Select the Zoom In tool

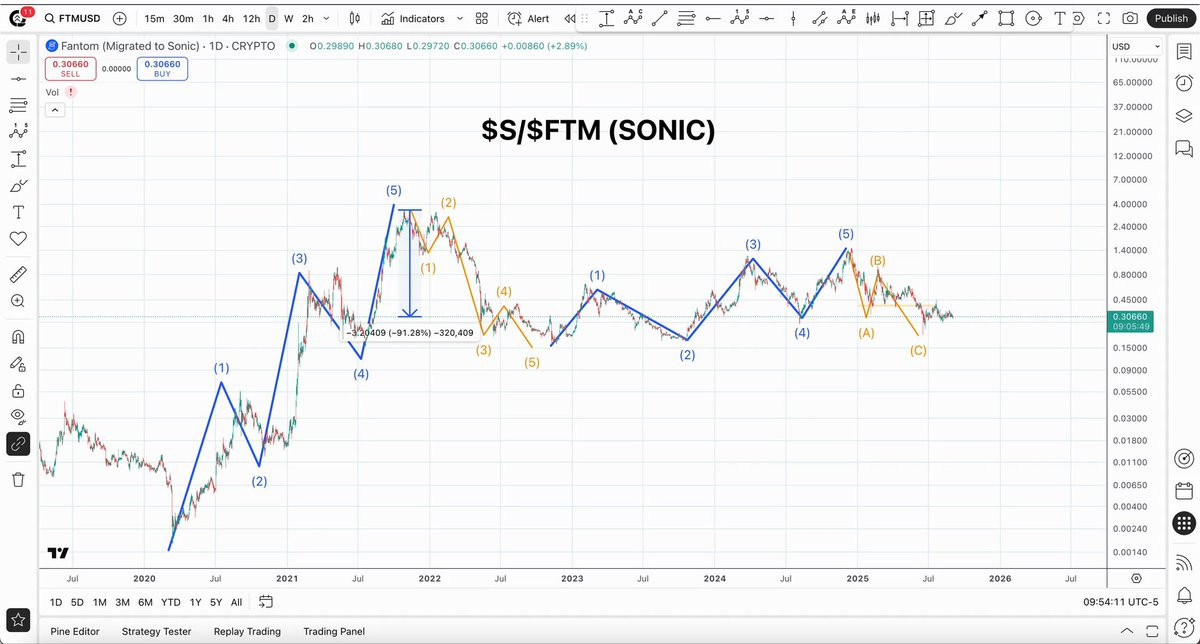pos(18,301)
